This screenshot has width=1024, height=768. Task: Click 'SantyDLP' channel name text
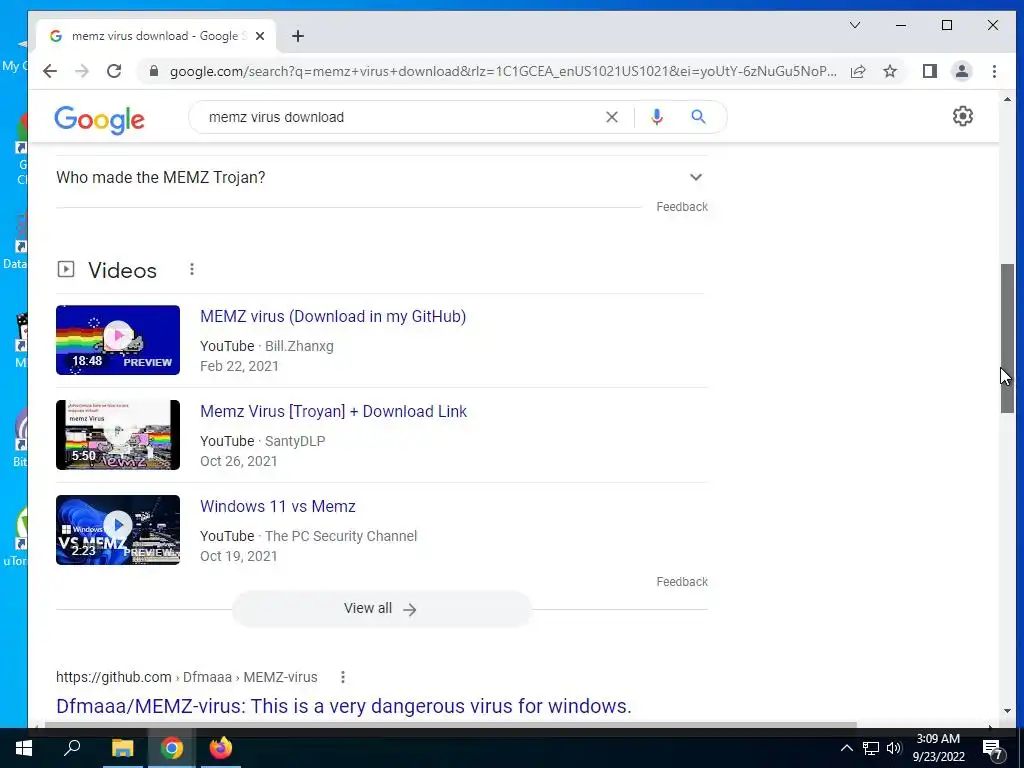point(295,441)
